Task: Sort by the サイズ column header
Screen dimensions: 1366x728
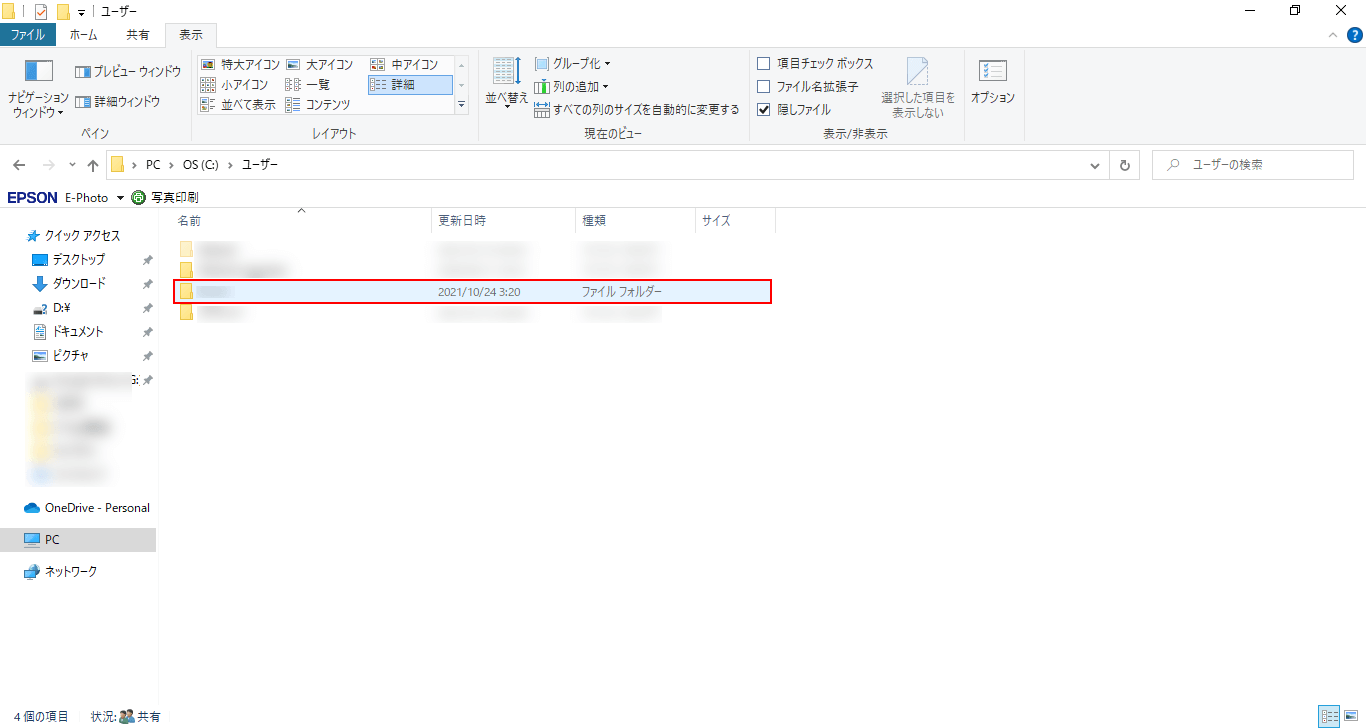Action: (736, 221)
